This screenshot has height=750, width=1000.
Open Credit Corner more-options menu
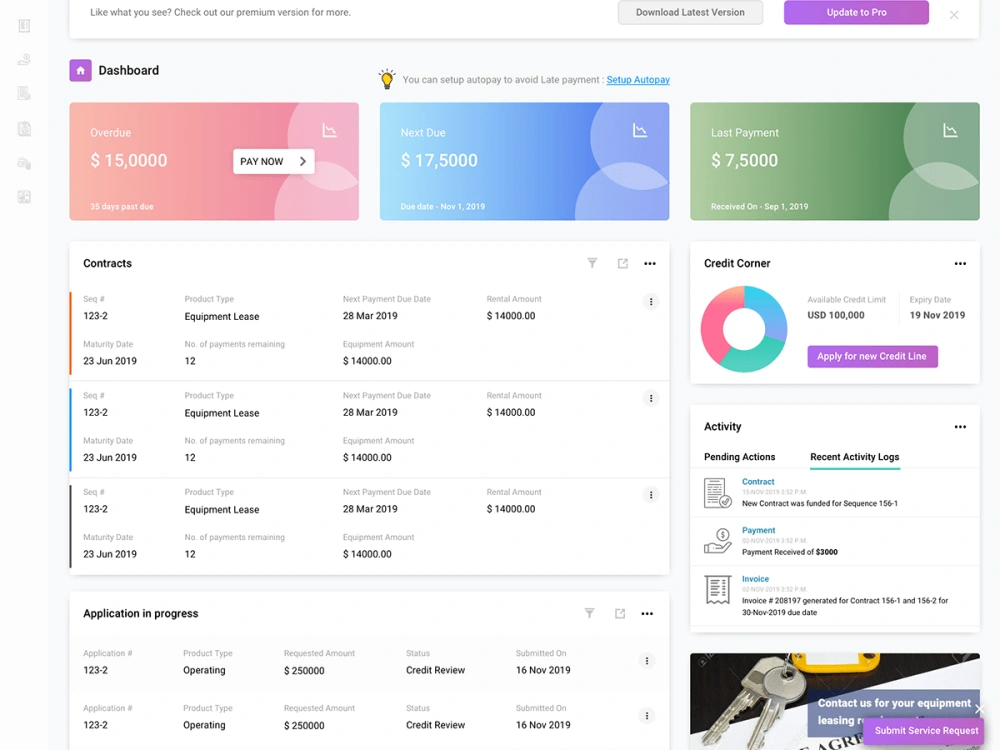(x=960, y=263)
